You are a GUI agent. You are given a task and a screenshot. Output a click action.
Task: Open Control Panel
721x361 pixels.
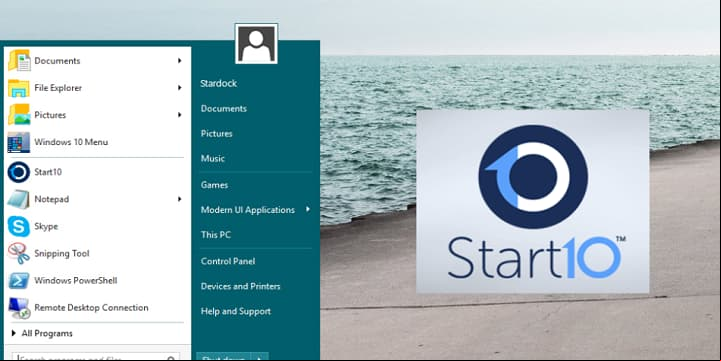(228, 261)
